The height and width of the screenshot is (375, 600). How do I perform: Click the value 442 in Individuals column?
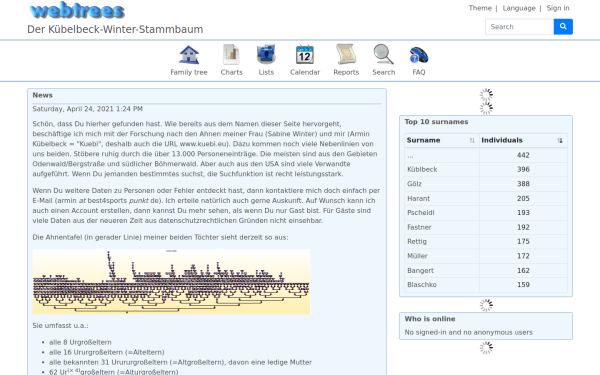click(x=523, y=155)
